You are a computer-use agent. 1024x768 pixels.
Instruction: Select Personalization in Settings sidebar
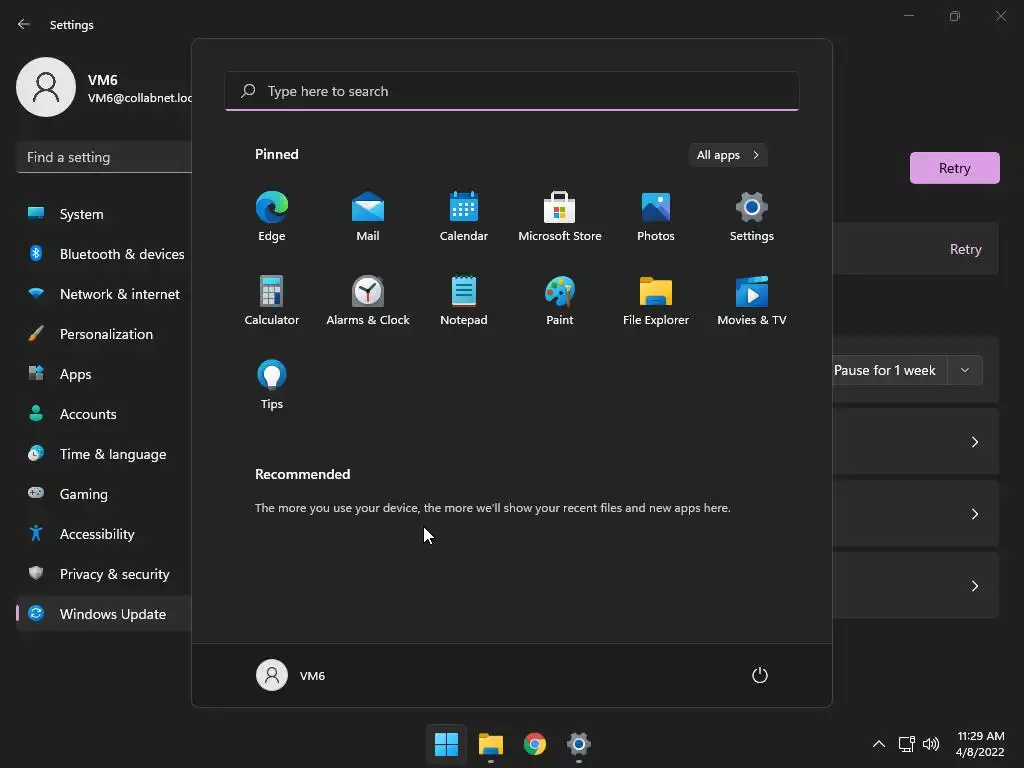104,334
